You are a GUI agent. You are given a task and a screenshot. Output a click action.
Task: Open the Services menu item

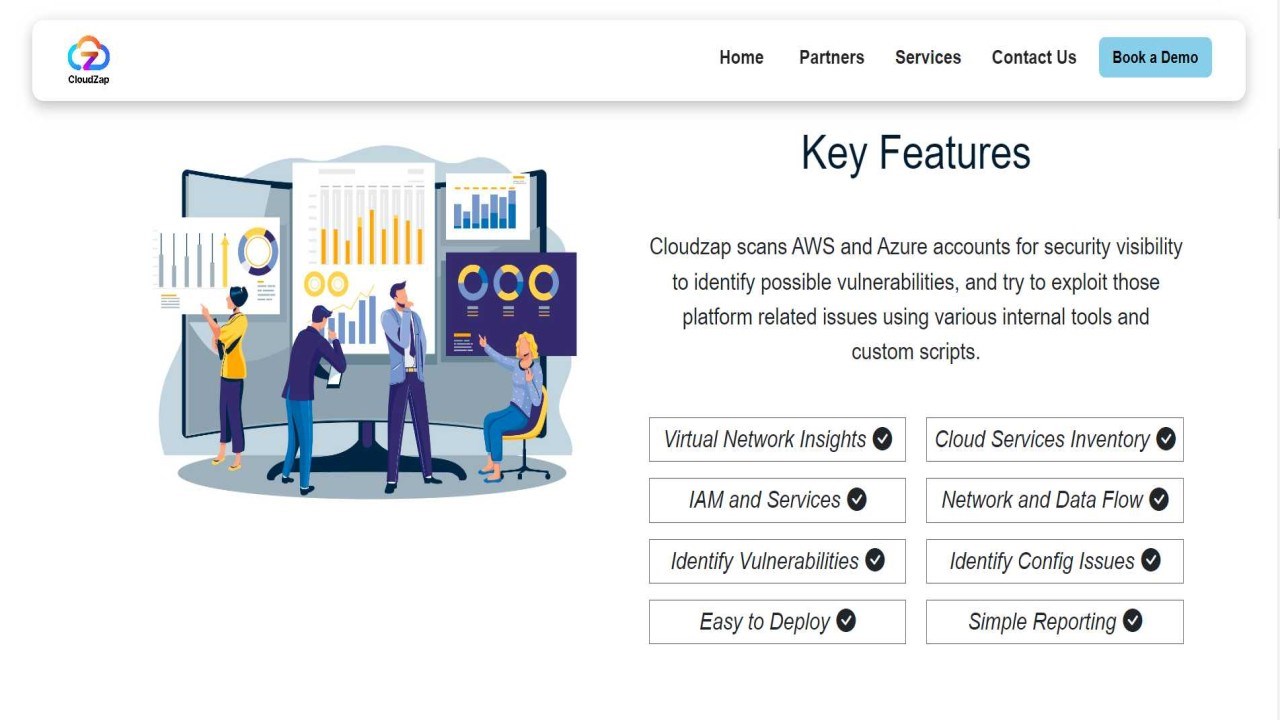pos(928,57)
